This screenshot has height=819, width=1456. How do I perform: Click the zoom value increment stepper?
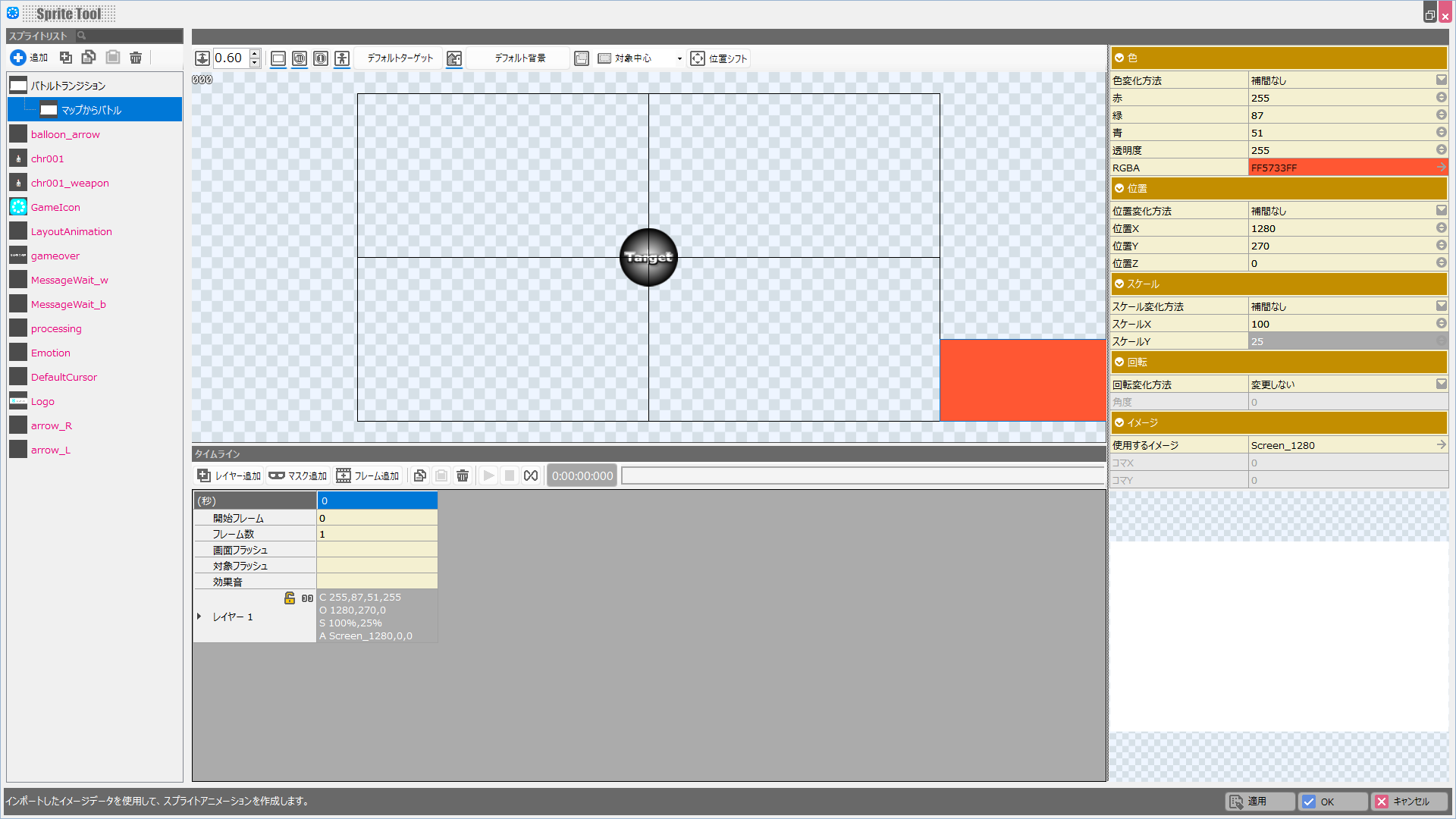pos(255,54)
